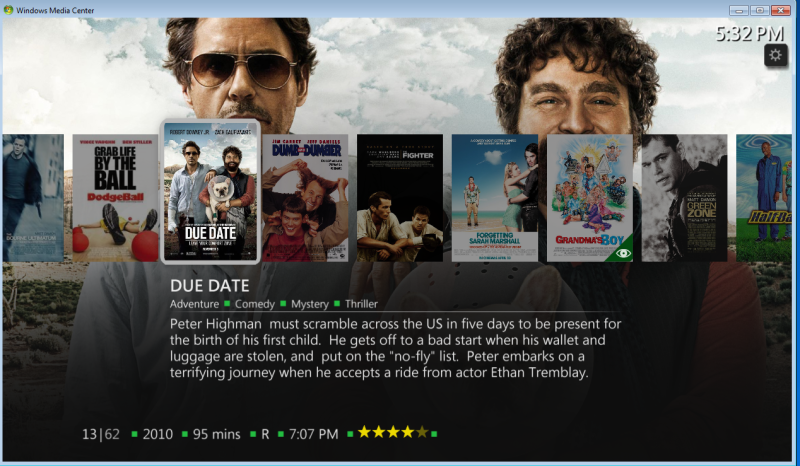Click the DUE DATE title text
This screenshot has width=800, height=466.
210,286
